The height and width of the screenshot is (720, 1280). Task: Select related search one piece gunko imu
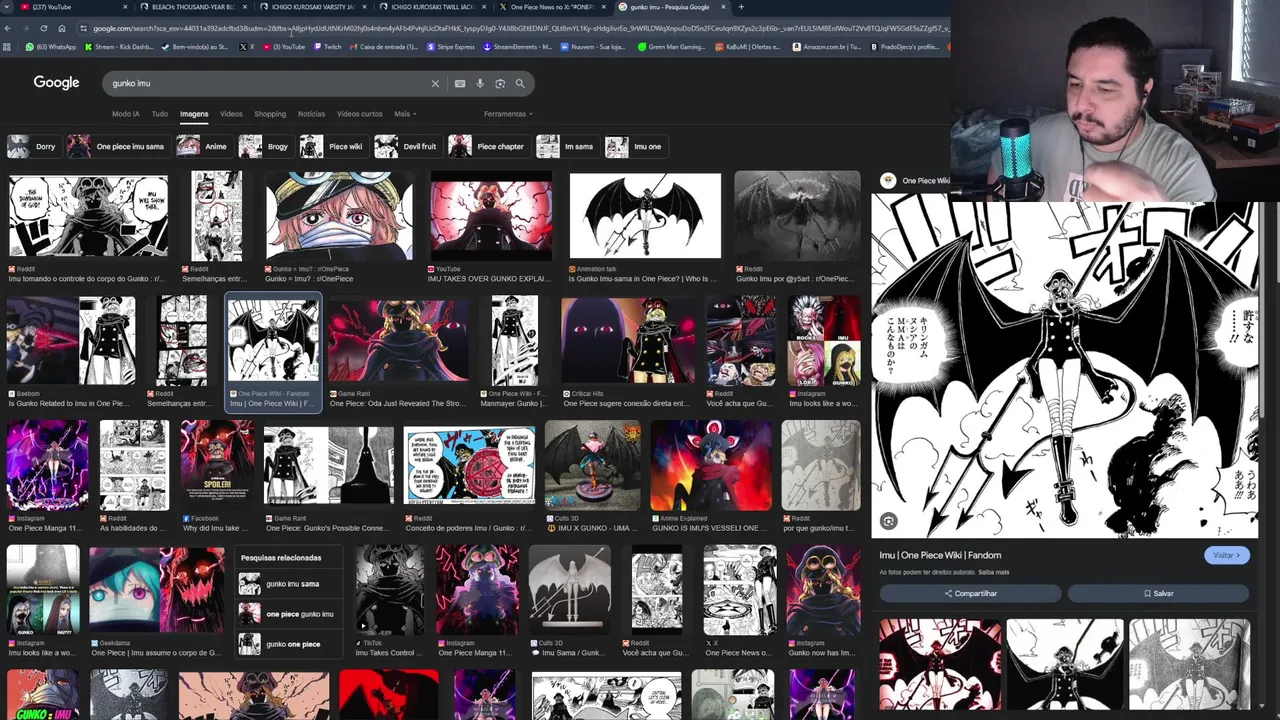click(x=290, y=614)
